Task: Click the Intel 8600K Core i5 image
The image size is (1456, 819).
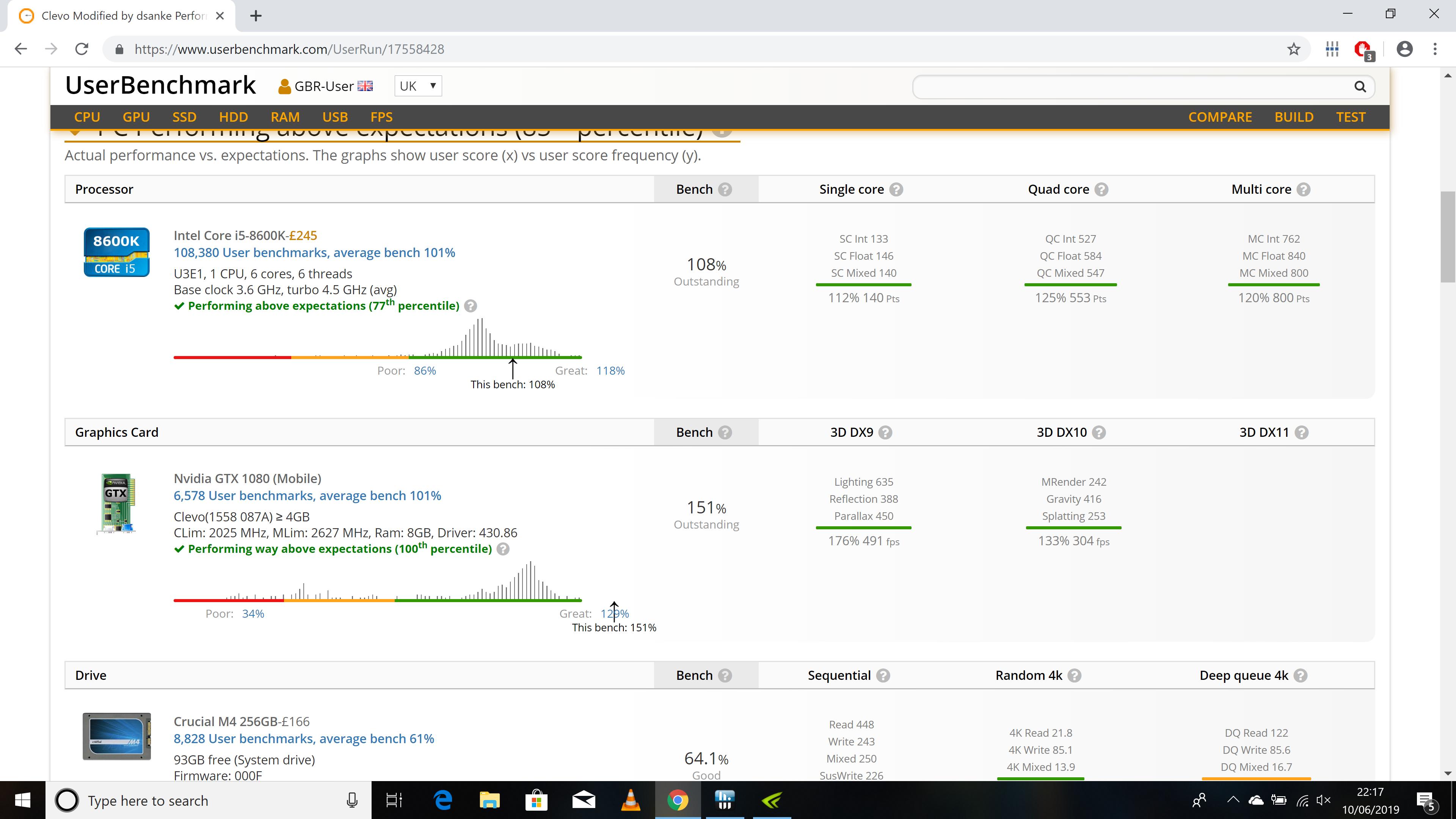Action: (x=116, y=252)
